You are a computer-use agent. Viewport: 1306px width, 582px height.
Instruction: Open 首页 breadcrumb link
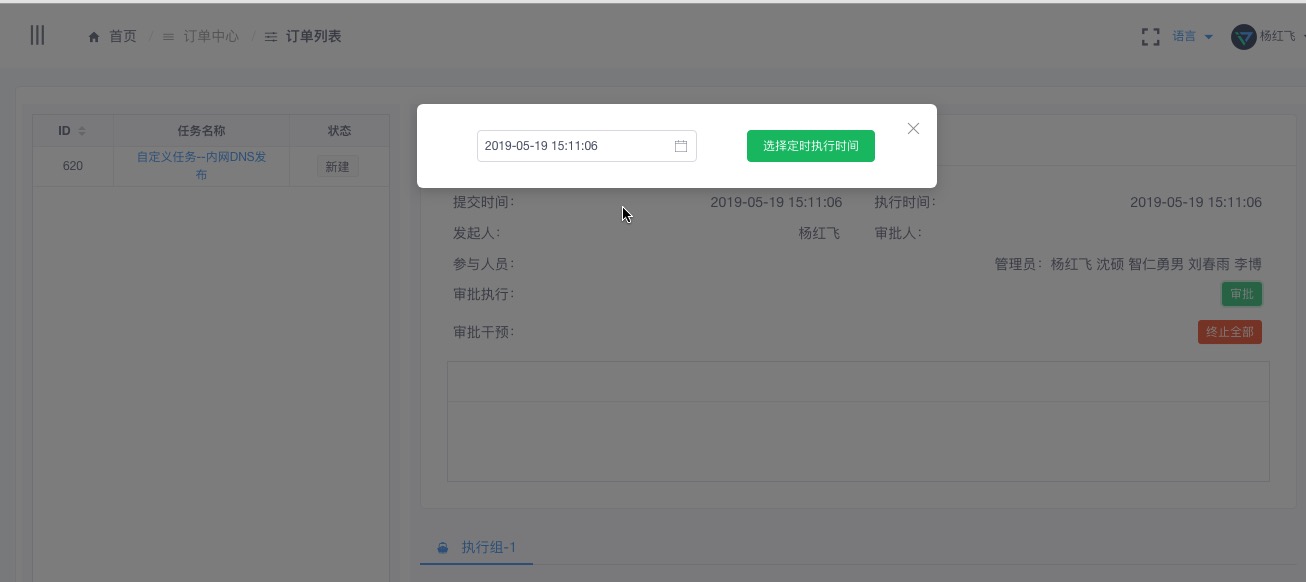tap(122, 36)
